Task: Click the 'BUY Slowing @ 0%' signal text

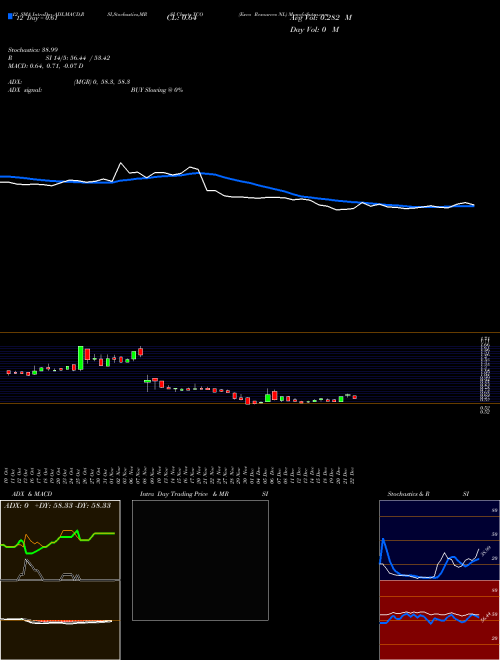Action: click(x=157, y=90)
